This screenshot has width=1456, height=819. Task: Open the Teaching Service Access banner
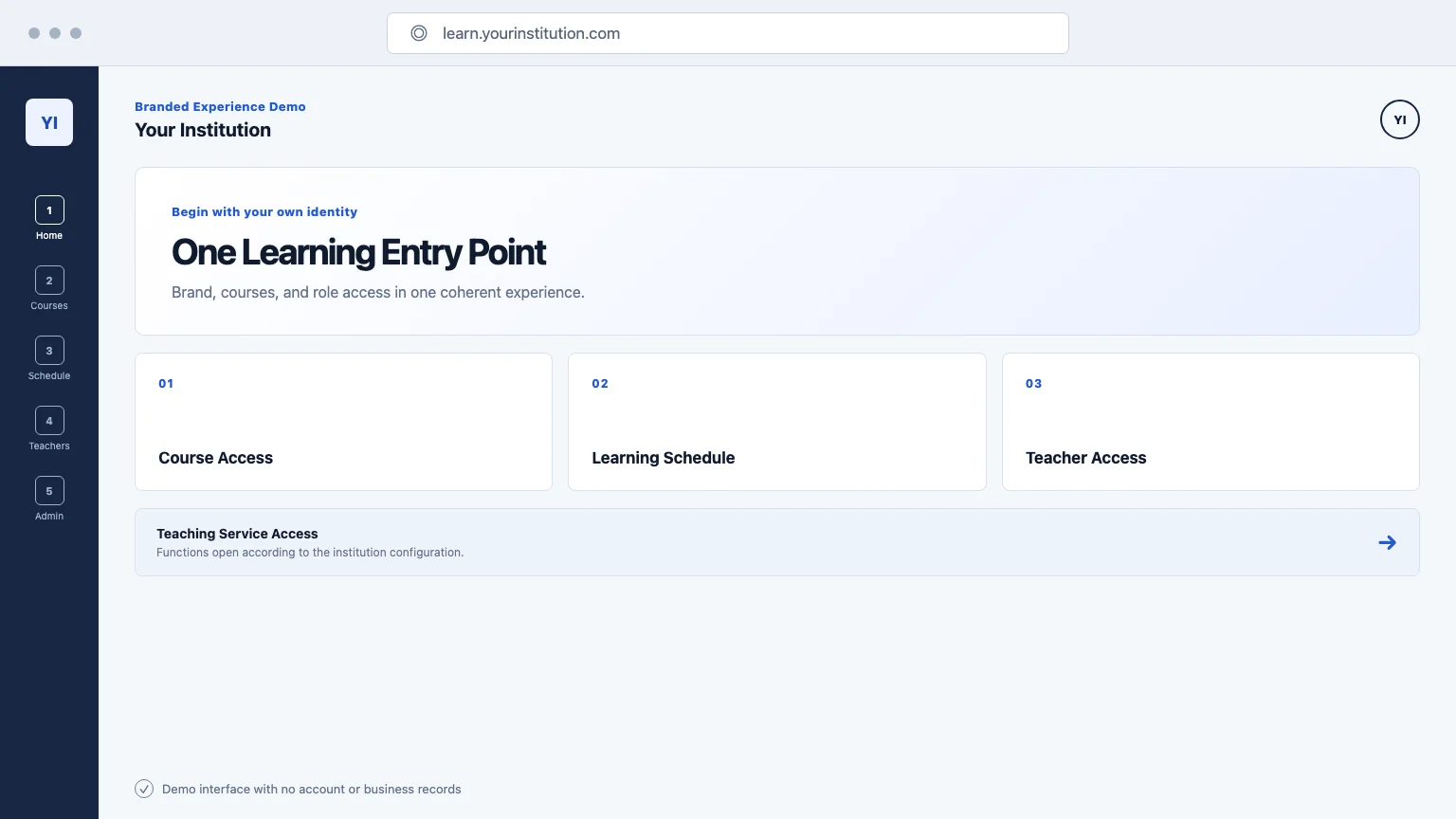tap(777, 542)
